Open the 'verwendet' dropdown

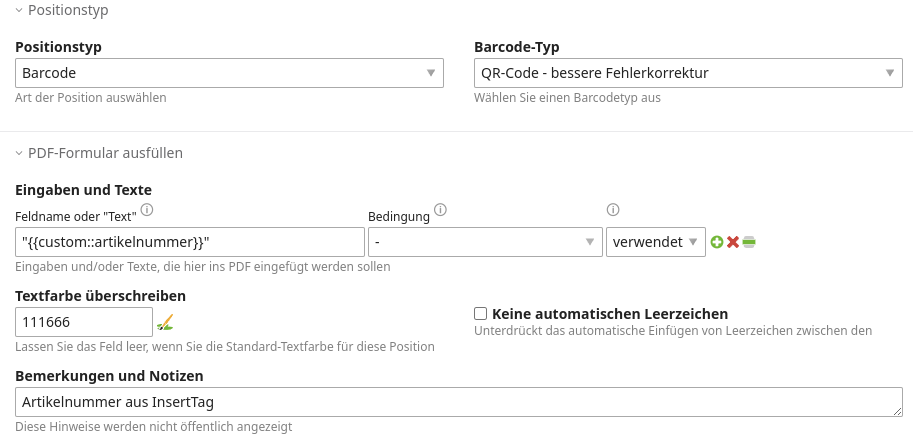pyautogui.click(x=654, y=242)
